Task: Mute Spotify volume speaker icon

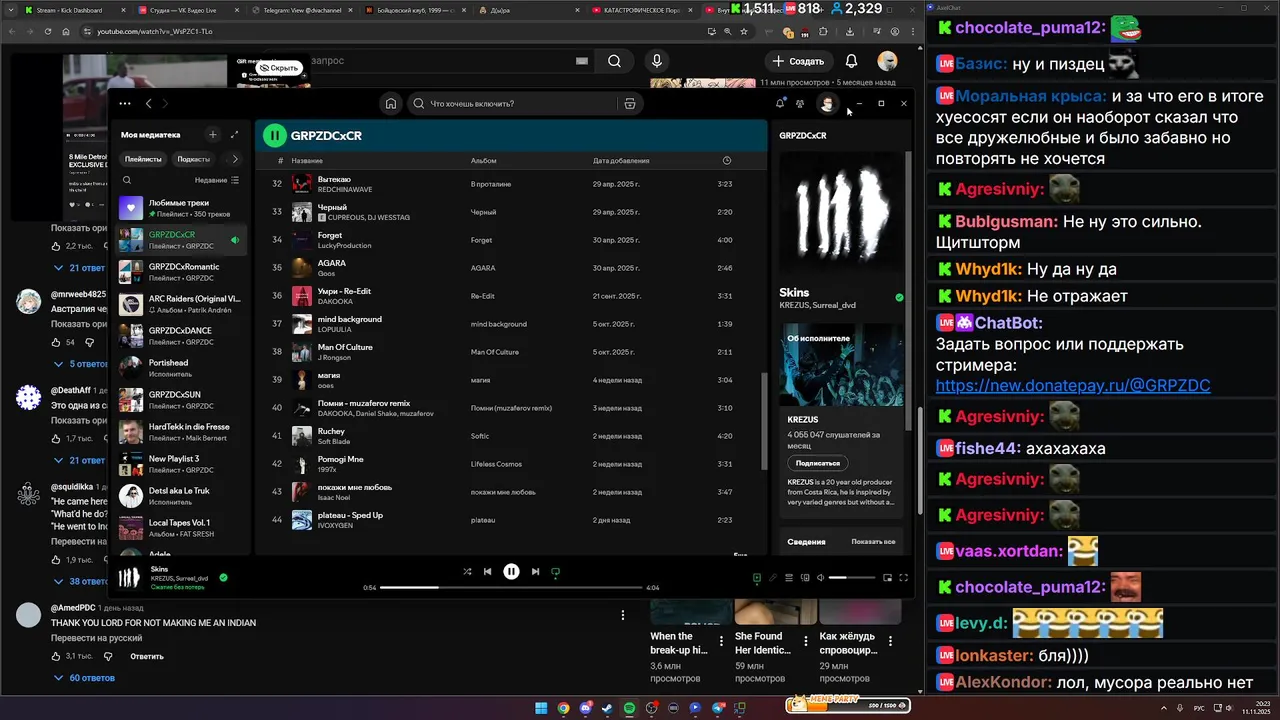Action: (821, 577)
